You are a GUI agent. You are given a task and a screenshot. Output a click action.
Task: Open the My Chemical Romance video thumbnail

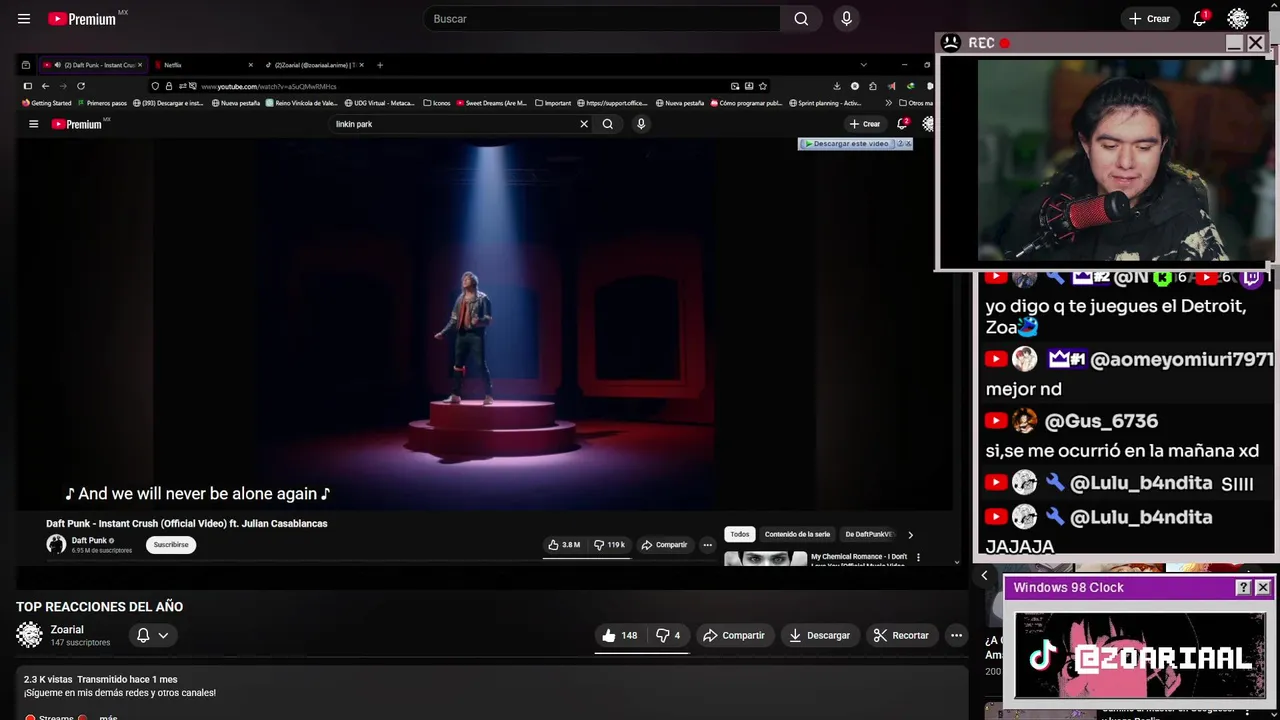click(765, 559)
